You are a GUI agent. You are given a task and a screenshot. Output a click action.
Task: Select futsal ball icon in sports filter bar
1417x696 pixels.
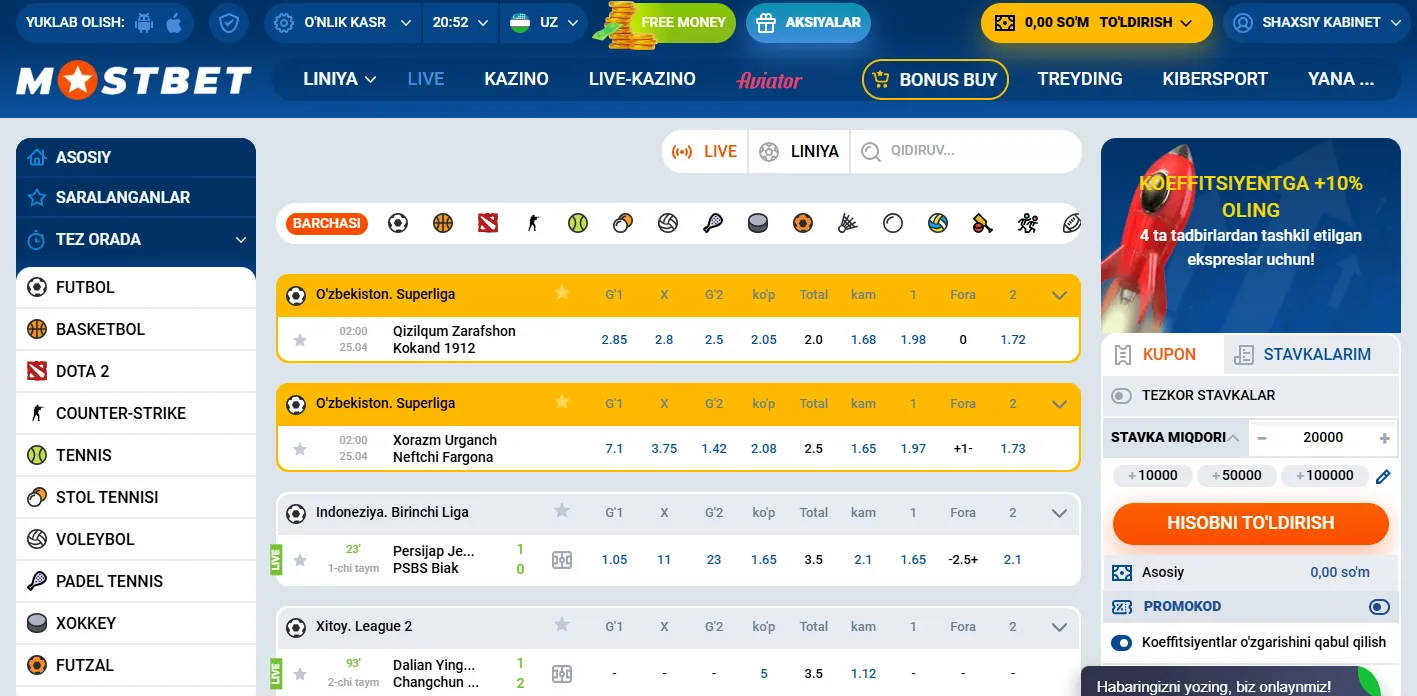pyautogui.click(x=803, y=223)
